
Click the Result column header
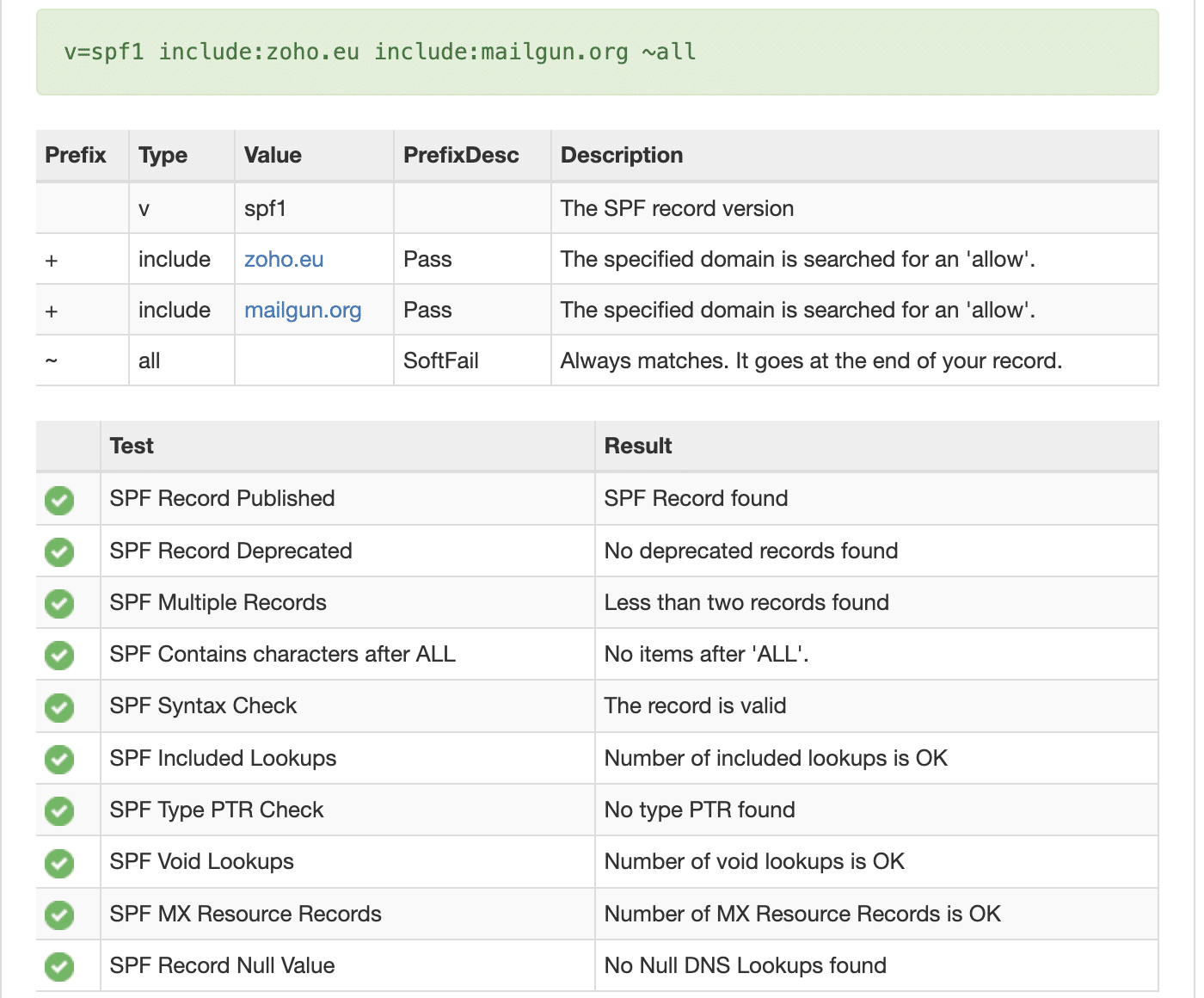point(638,446)
